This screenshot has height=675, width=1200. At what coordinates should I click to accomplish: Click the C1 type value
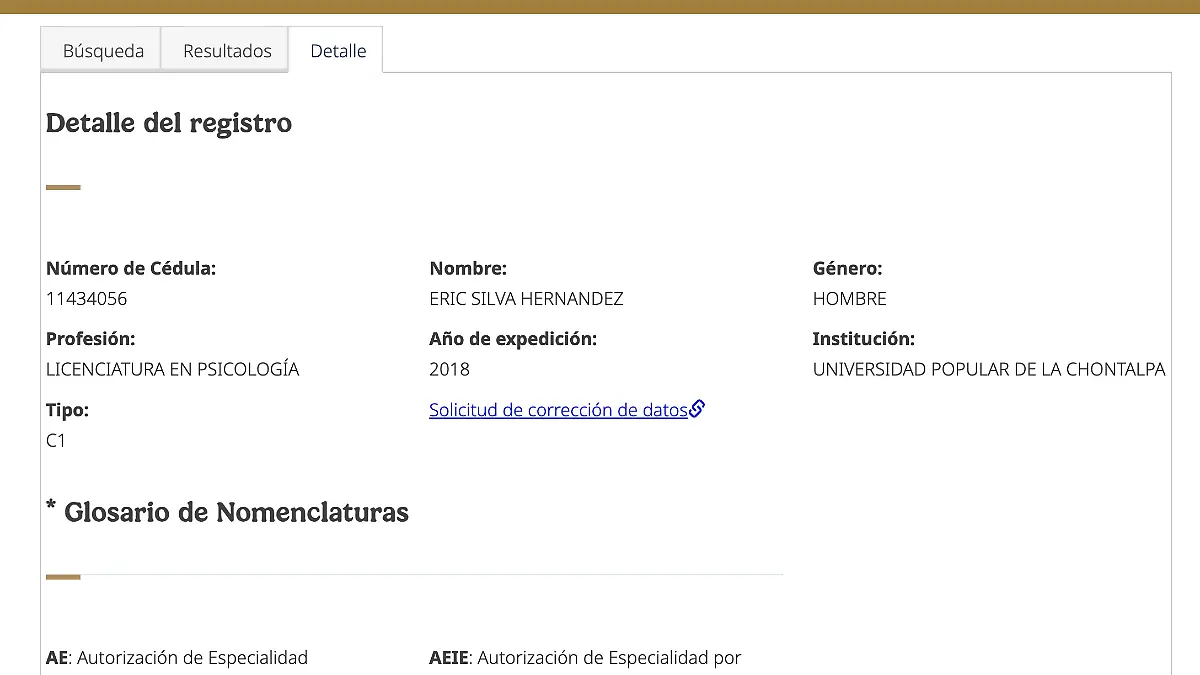click(56, 440)
